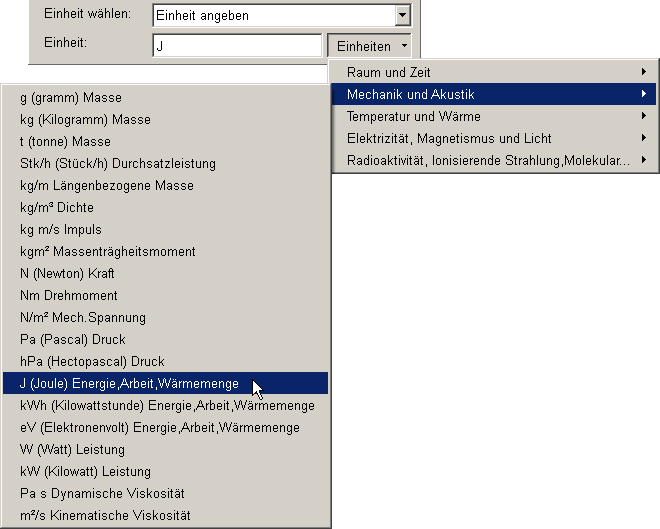
Task: Choose J (Joule) Energie entry
Action: click(x=165, y=383)
